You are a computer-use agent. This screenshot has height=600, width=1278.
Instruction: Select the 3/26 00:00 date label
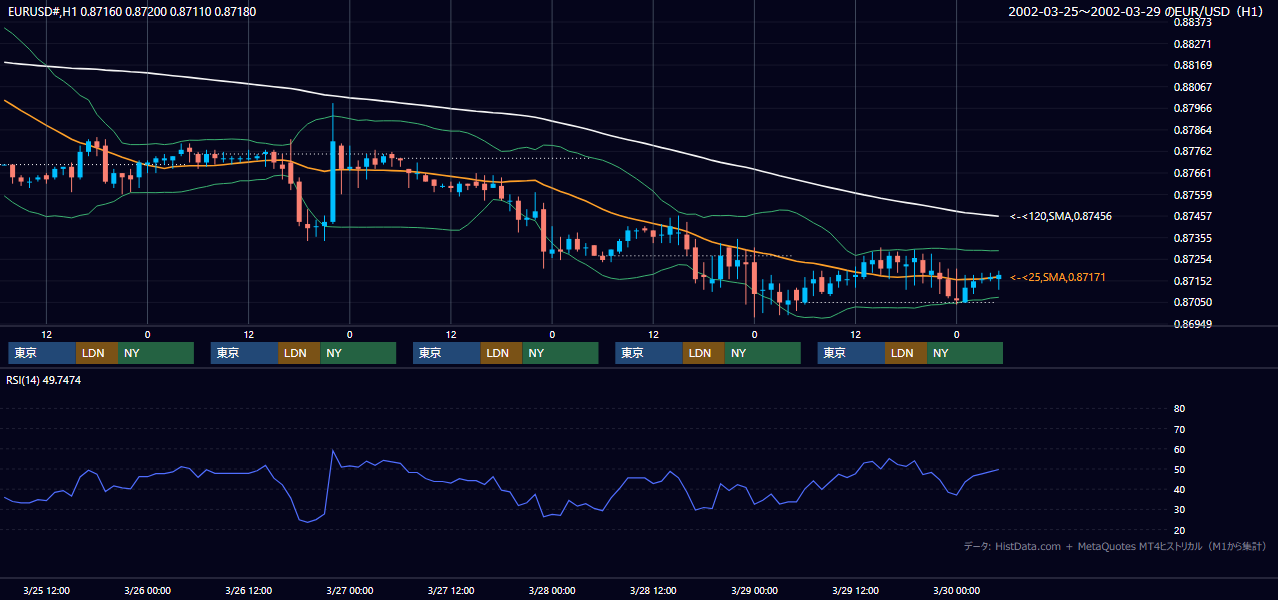click(147, 590)
